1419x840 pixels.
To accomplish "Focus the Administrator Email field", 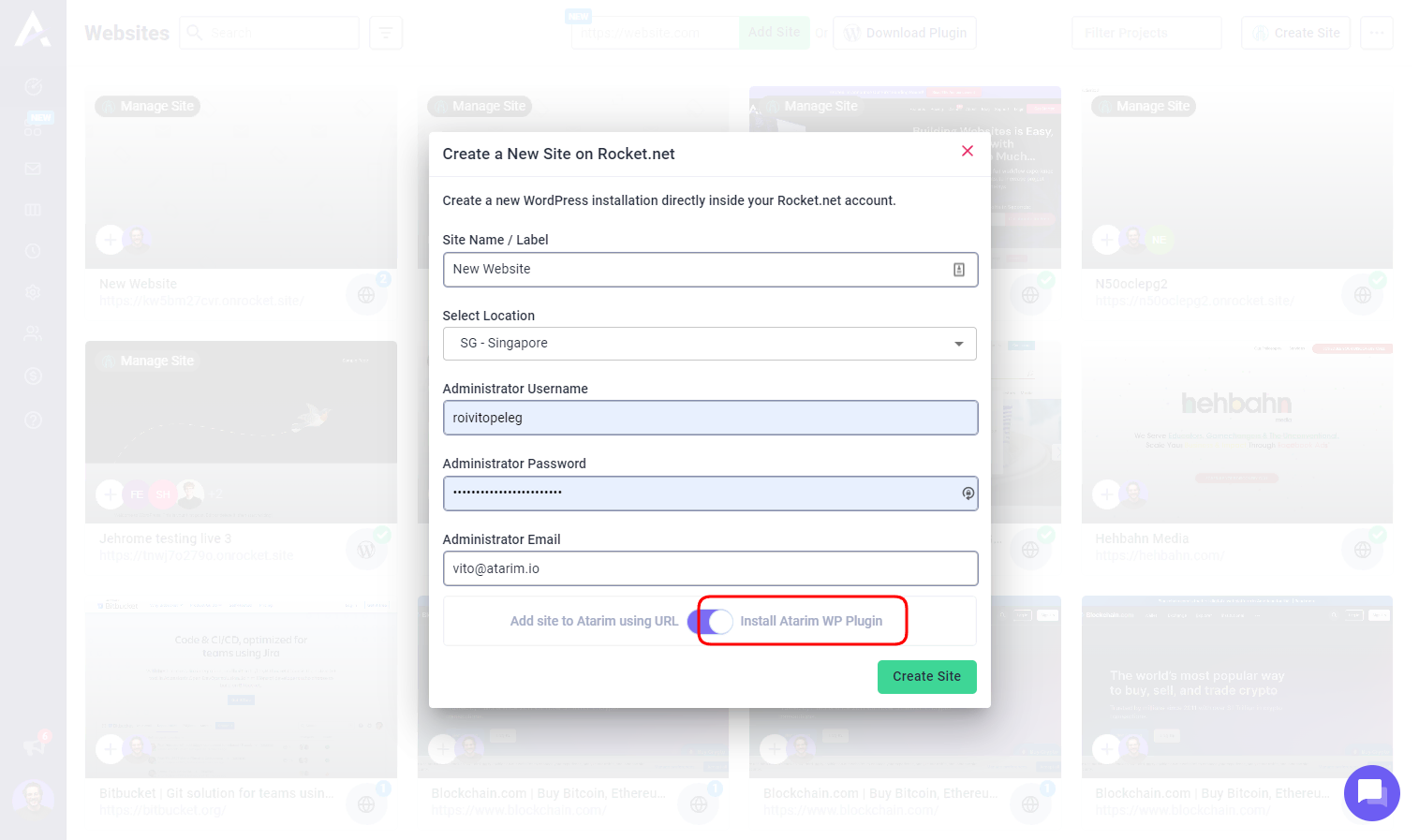I will (x=709, y=568).
